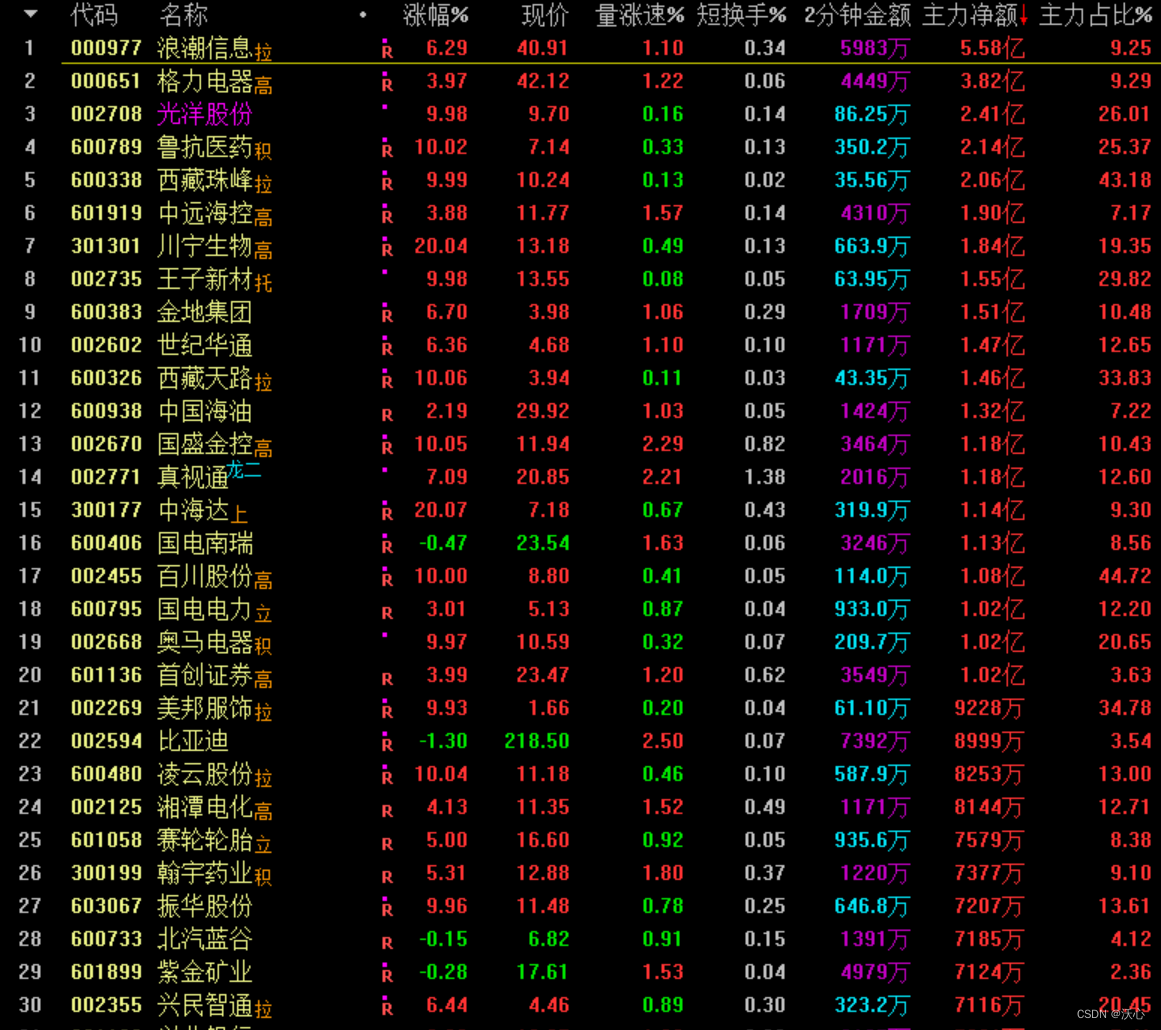
Task: Click the R marker for 格力电器
Action: 387,83
